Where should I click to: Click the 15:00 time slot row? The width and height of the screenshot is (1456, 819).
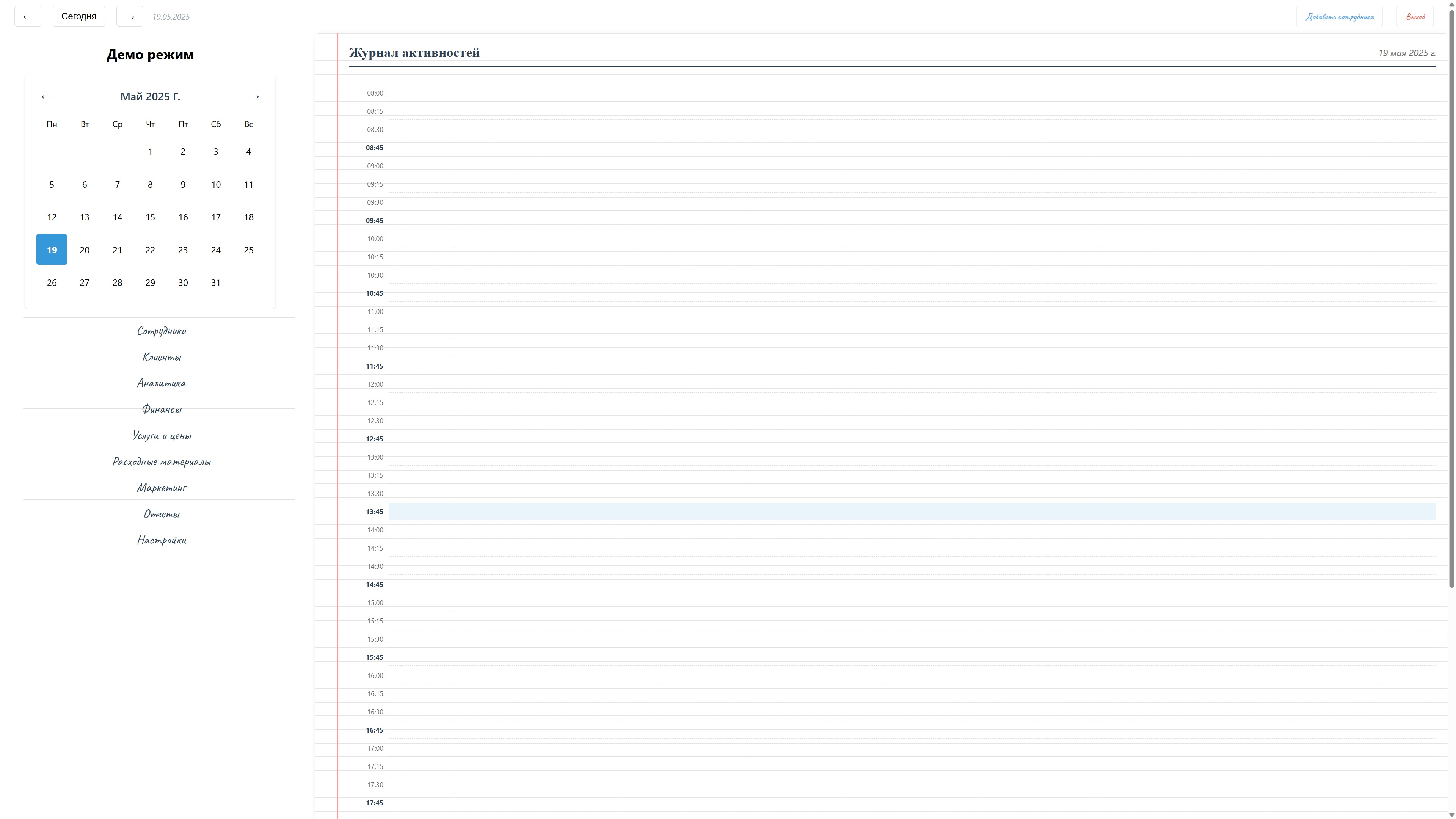coord(912,602)
